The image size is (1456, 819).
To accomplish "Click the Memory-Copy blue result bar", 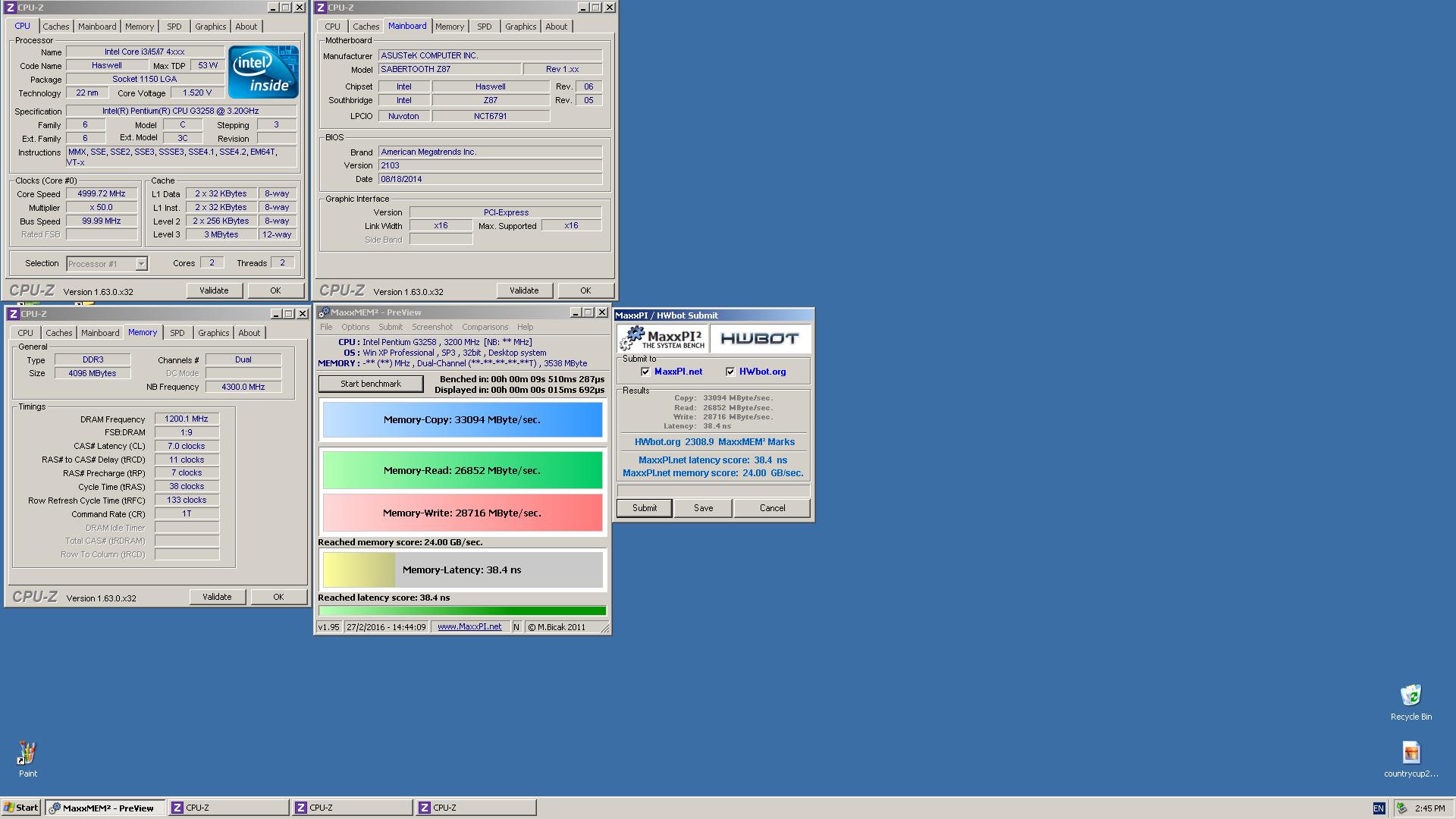I will 463,419.
